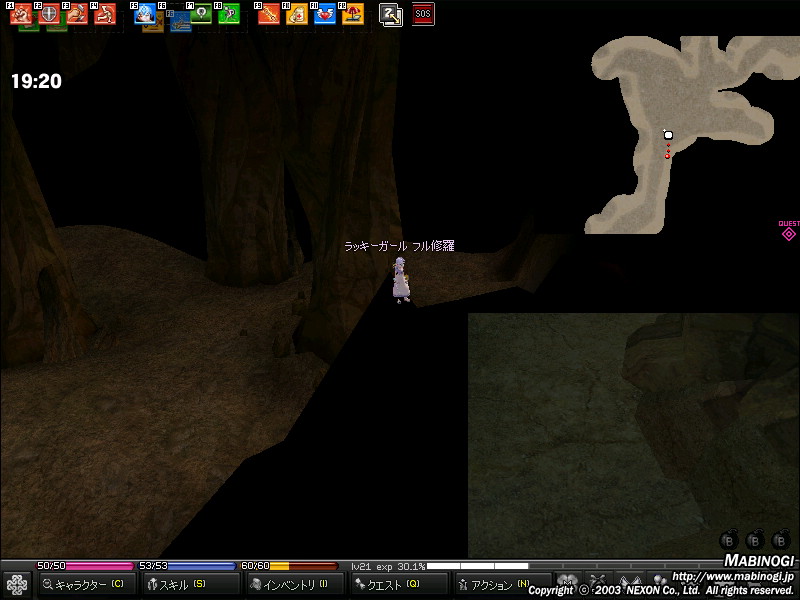Screen dimensions: 800x600
Task: Use the F4 skill slot icon
Action: [x=105, y=14]
